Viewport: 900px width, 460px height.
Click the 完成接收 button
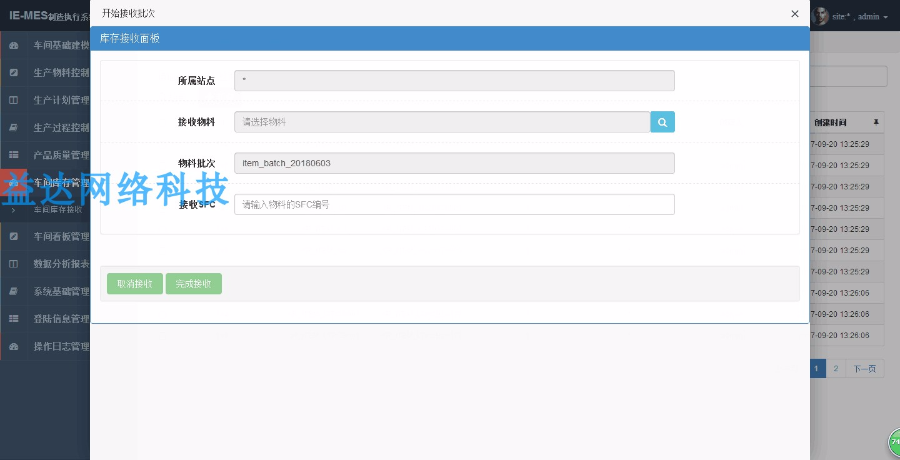193,284
